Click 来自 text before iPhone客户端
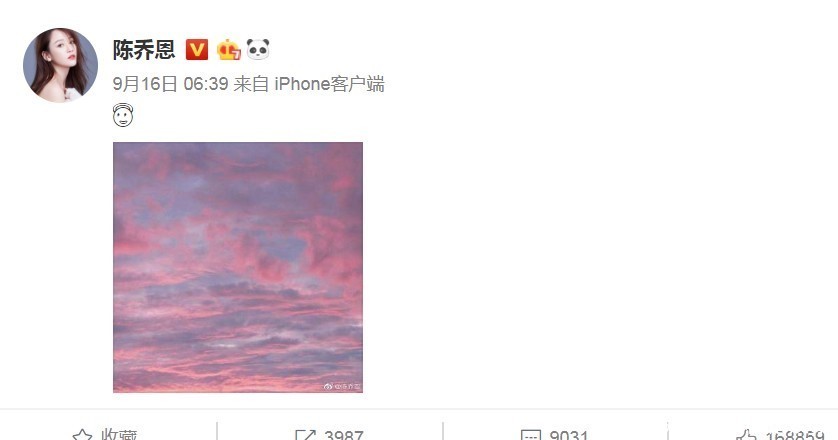The height and width of the screenshot is (440, 838). click(x=251, y=84)
